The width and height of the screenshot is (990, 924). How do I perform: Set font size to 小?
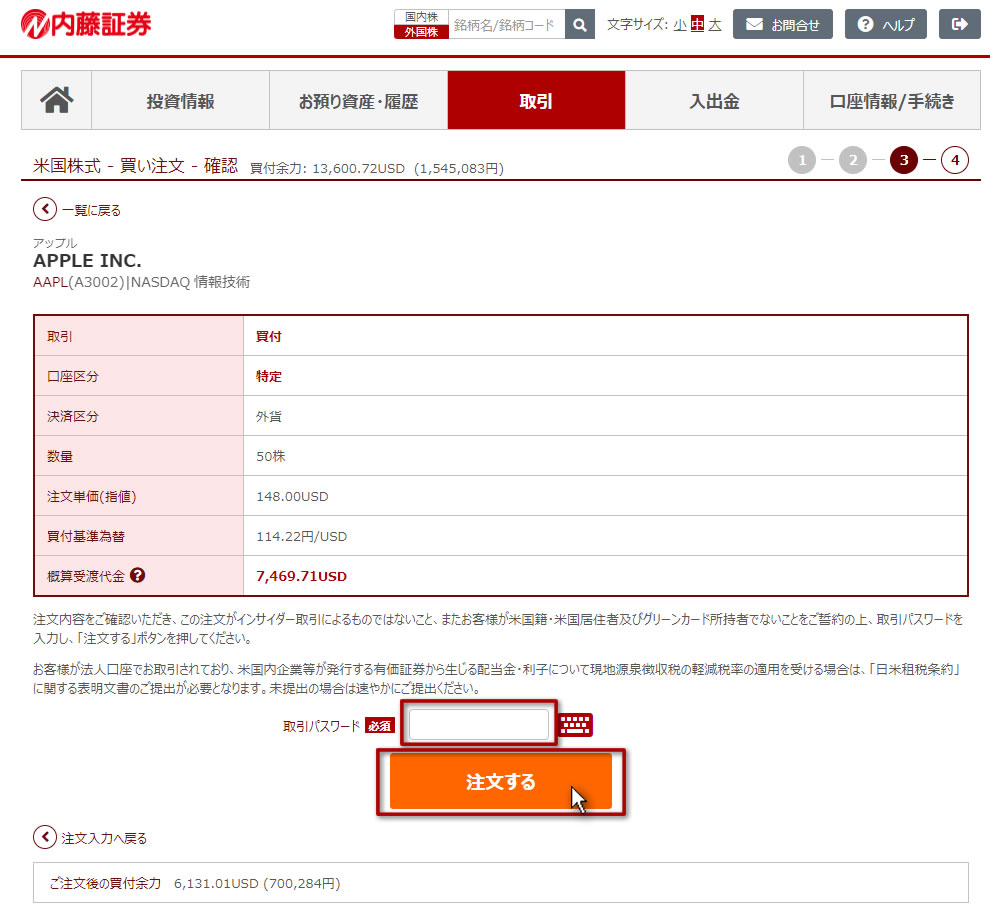click(680, 25)
